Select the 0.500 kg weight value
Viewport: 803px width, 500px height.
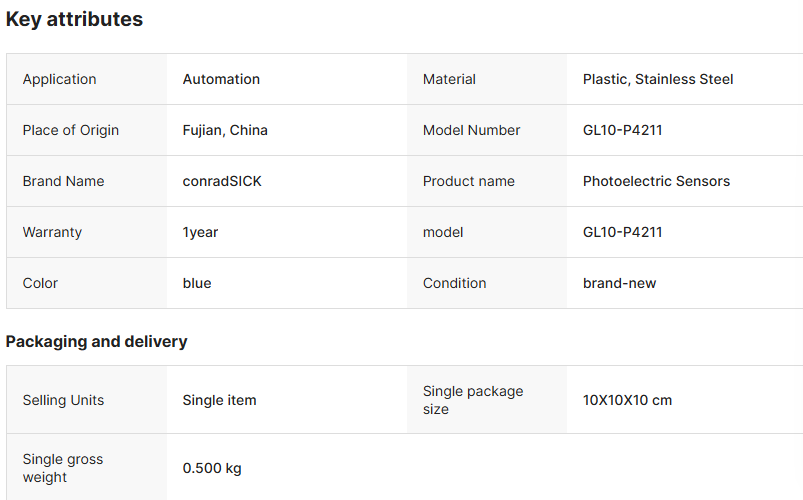coord(212,468)
